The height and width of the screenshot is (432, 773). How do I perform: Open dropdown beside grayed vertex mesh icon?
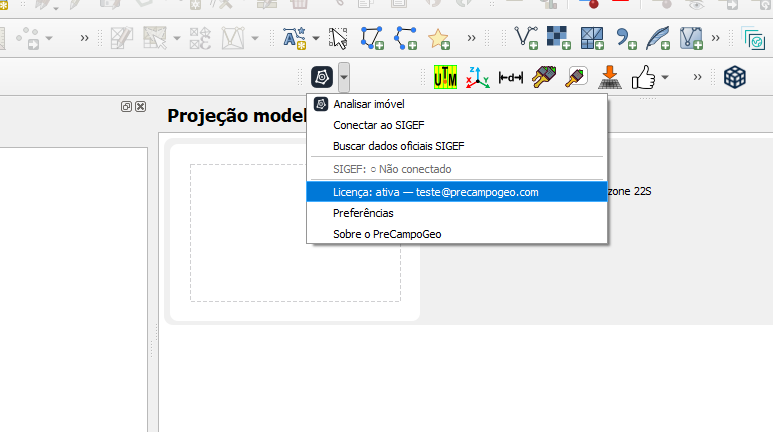(255, 38)
